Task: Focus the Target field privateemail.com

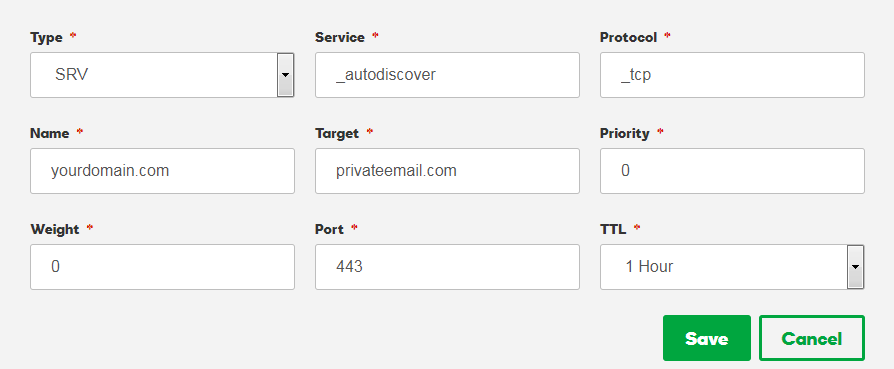Action: click(x=447, y=171)
